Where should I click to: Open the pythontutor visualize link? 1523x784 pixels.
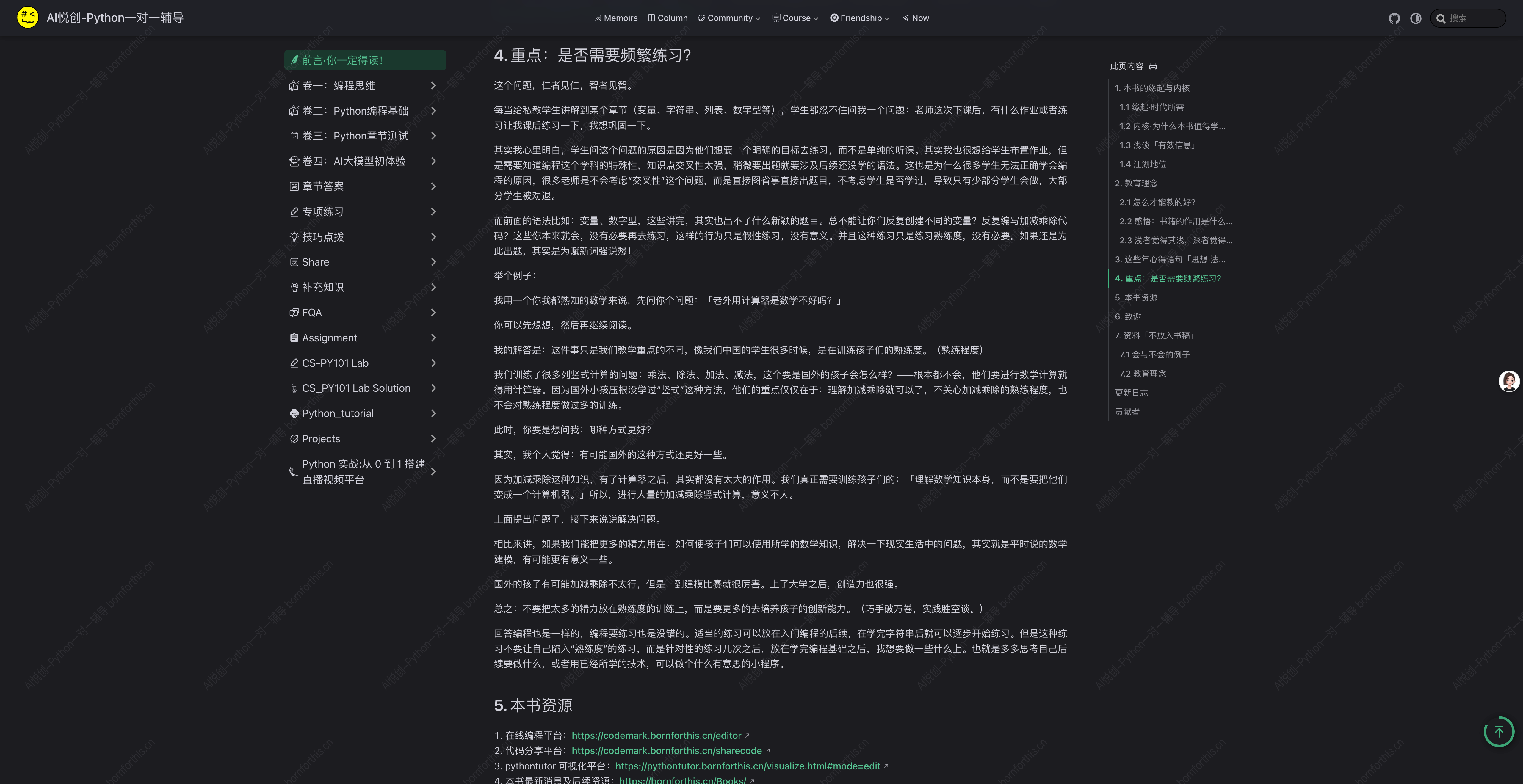[747, 766]
